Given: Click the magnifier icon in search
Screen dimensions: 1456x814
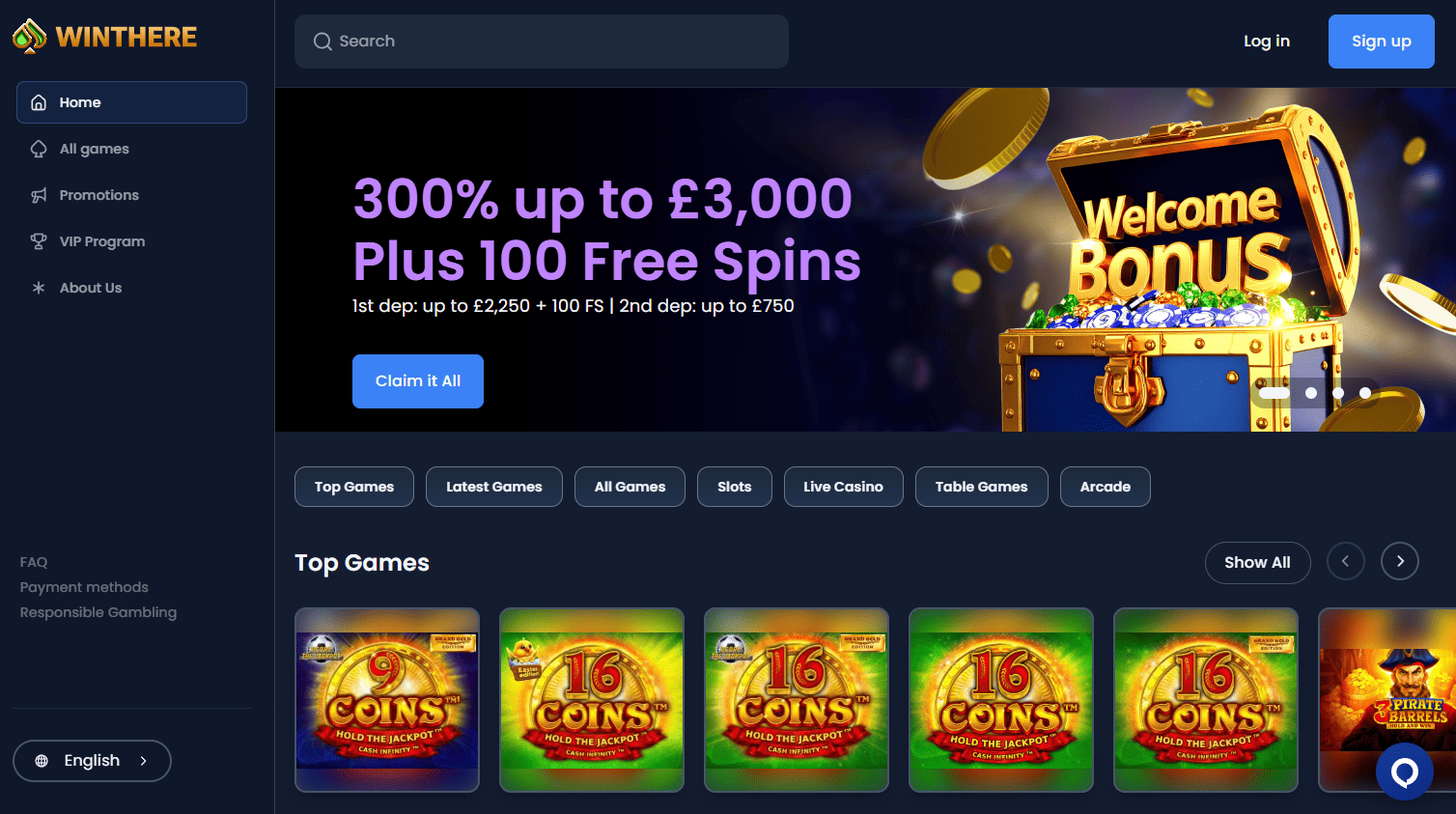Looking at the screenshot, I should (322, 42).
